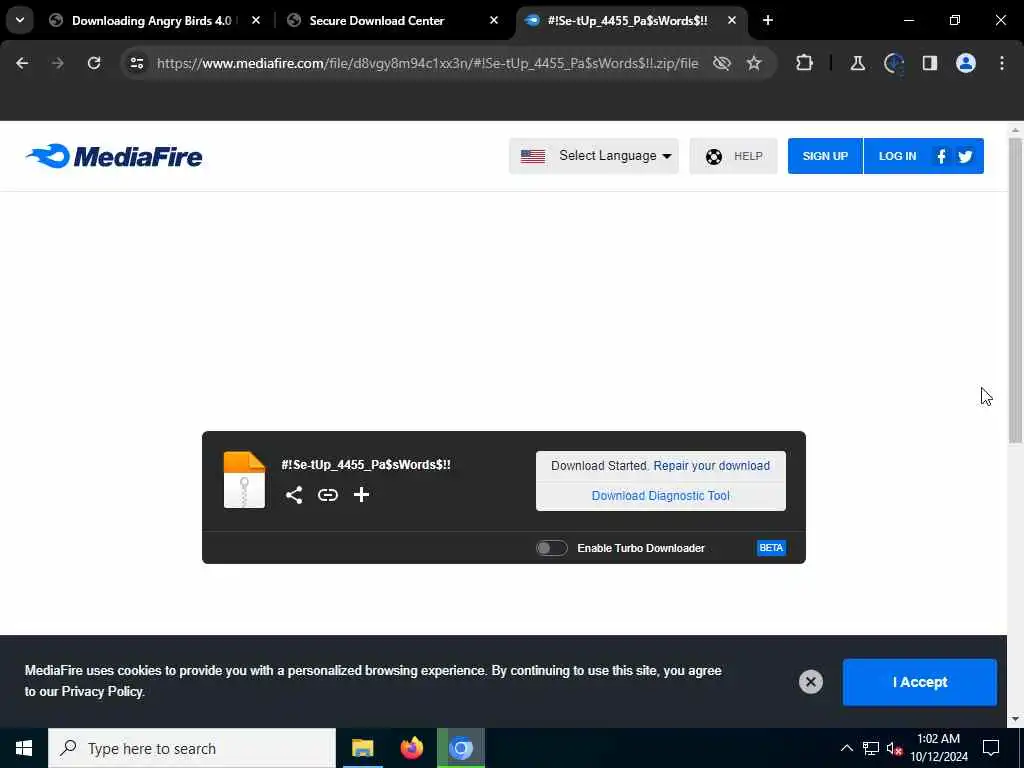View site information icon in address bar
This screenshot has width=1024, height=768.
point(136,63)
